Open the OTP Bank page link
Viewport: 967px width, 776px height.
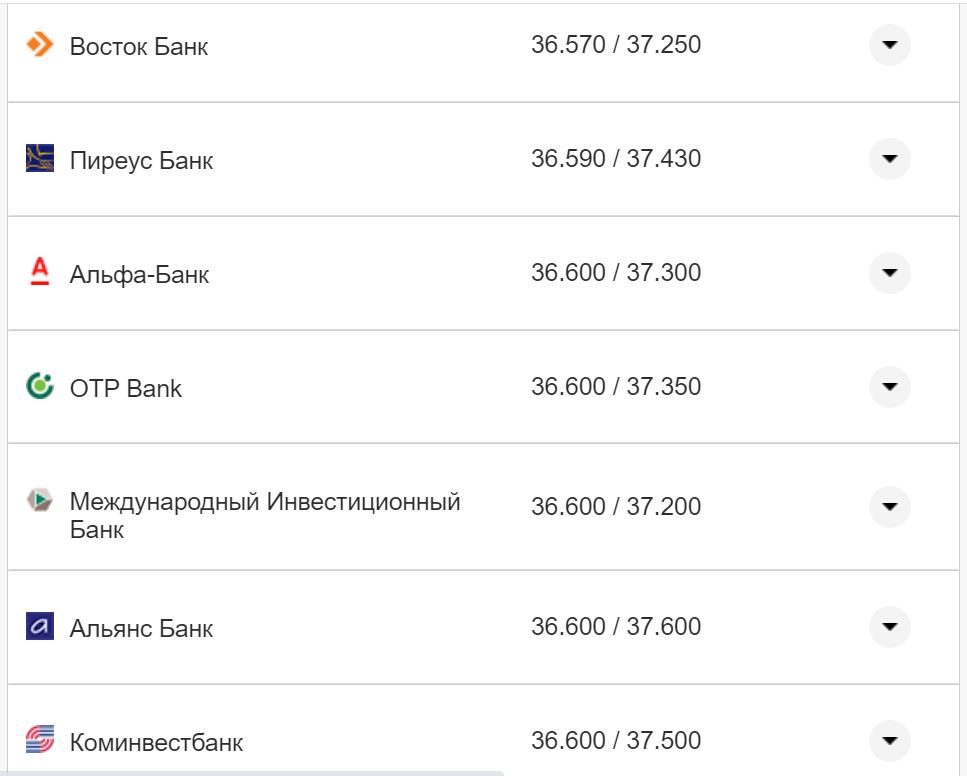pyautogui.click(x=124, y=389)
